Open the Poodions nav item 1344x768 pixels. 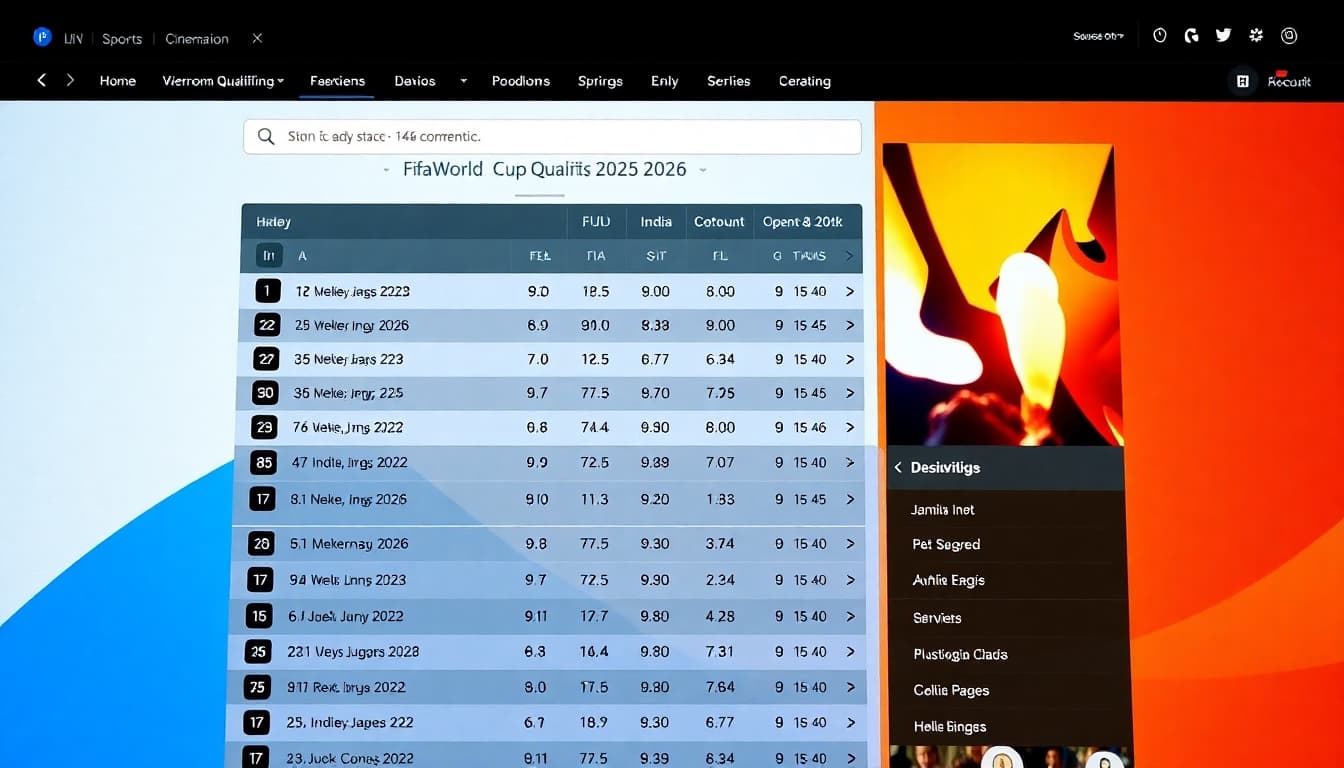(521, 81)
